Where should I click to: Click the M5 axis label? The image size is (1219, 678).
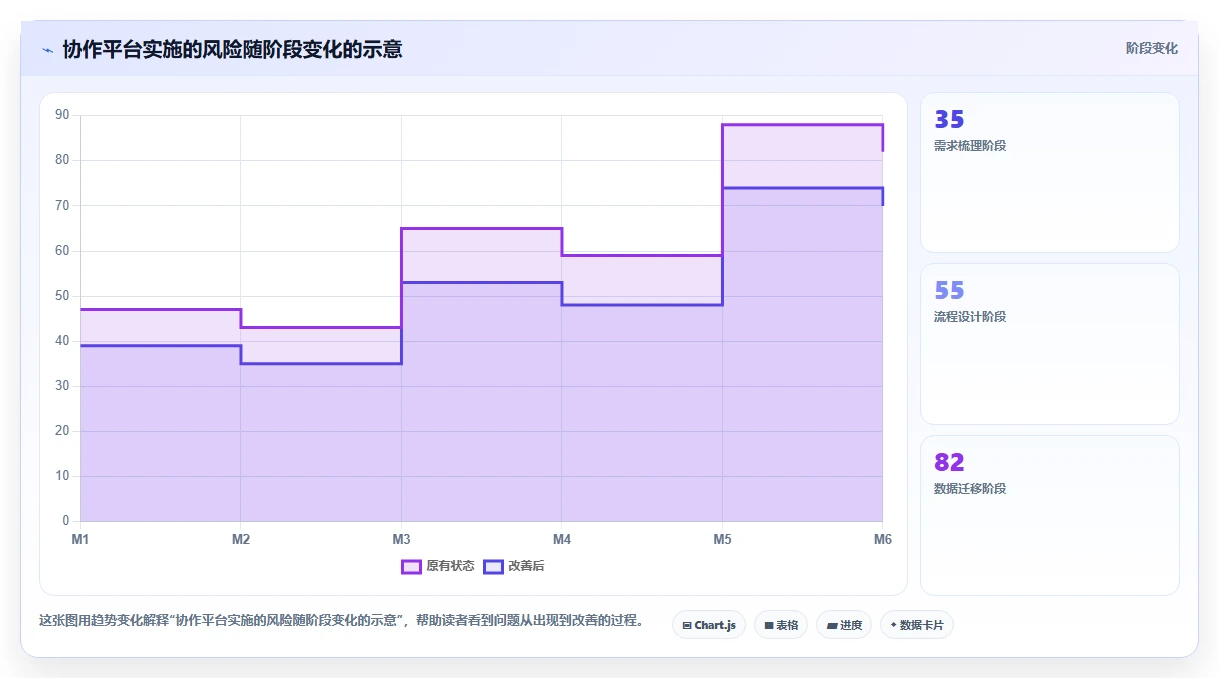(722, 539)
